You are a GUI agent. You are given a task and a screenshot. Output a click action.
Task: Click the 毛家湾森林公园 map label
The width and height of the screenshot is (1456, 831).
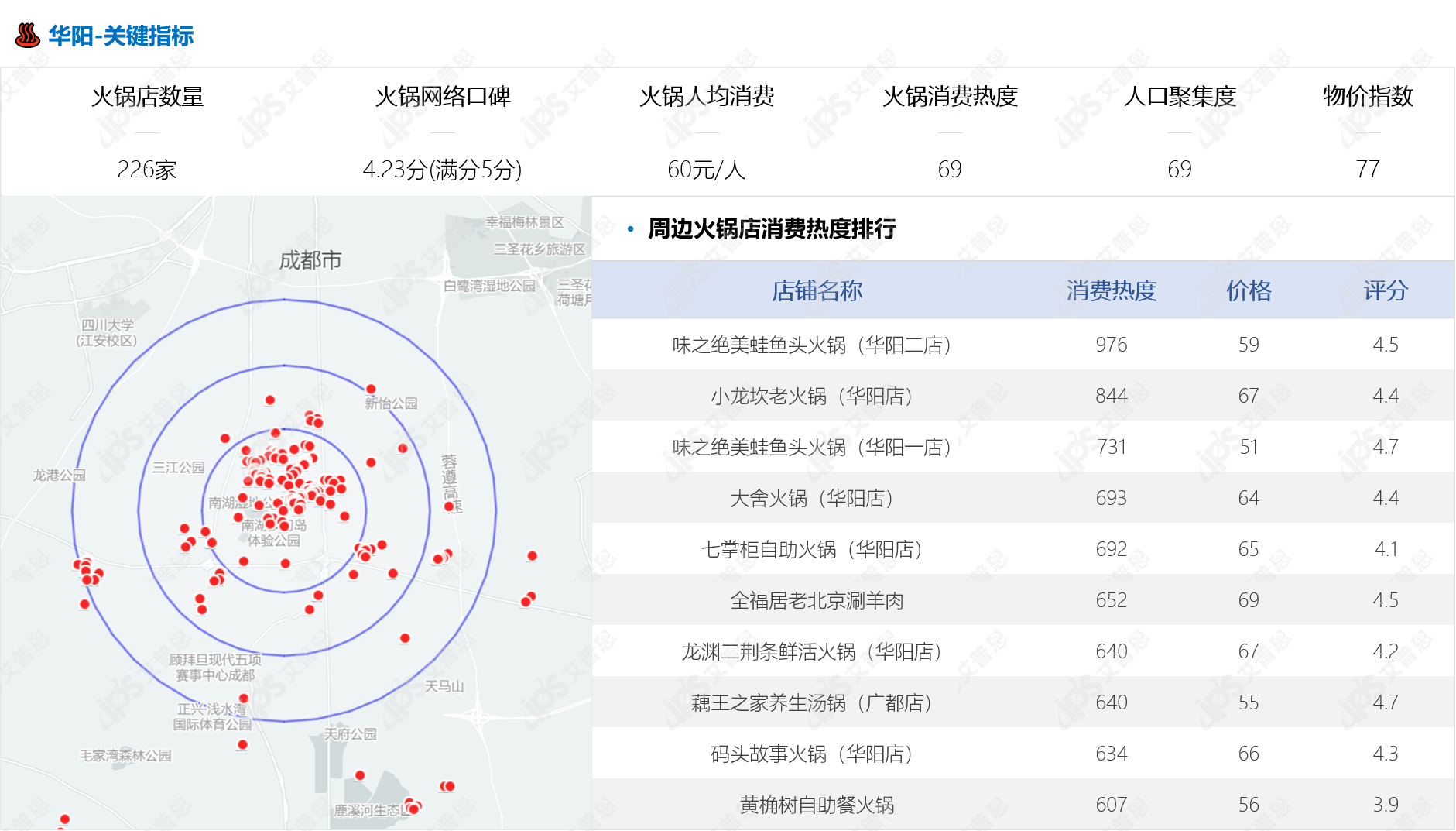tap(125, 755)
